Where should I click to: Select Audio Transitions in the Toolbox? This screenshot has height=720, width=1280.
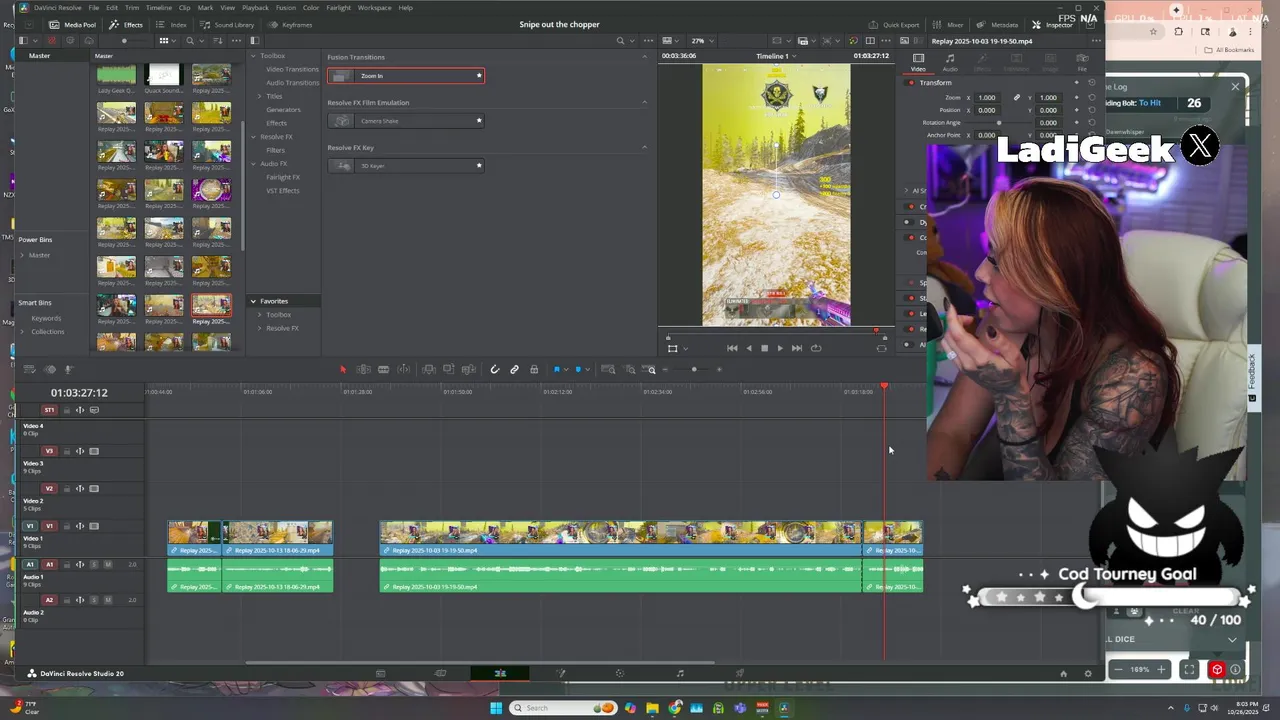(292, 82)
